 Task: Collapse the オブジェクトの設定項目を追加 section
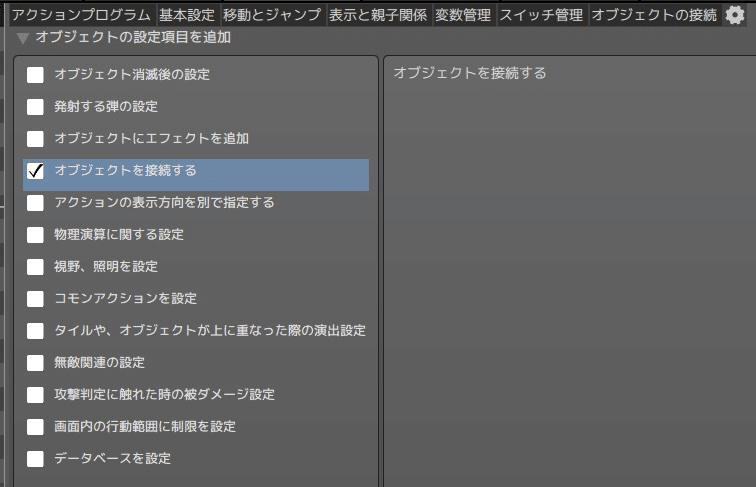point(22,38)
